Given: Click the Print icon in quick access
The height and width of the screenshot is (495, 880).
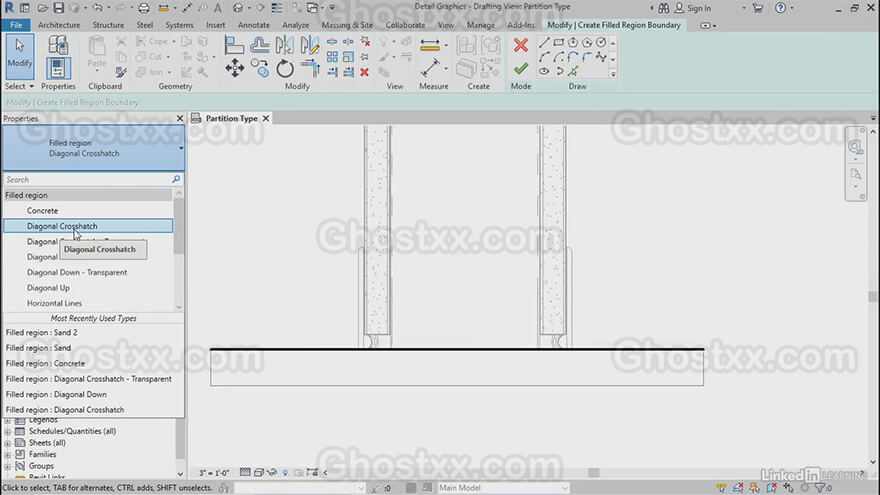Looking at the screenshot, I should tap(144, 8).
